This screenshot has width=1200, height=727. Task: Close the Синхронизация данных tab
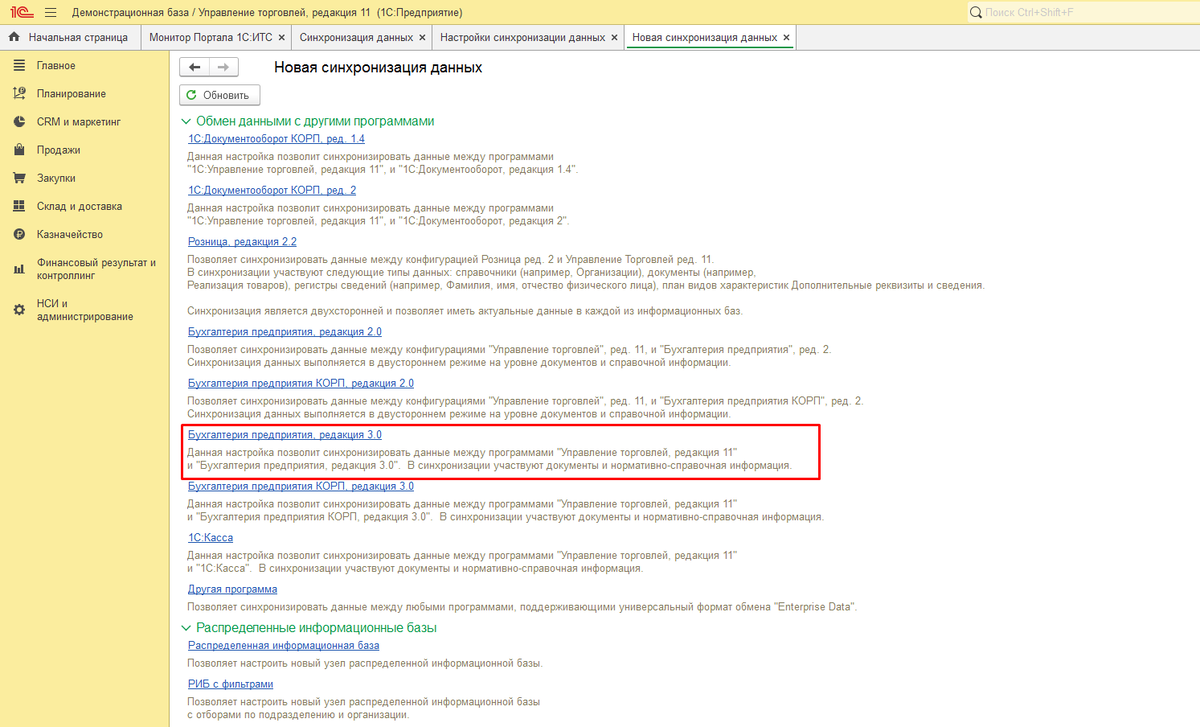(x=423, y=38)
